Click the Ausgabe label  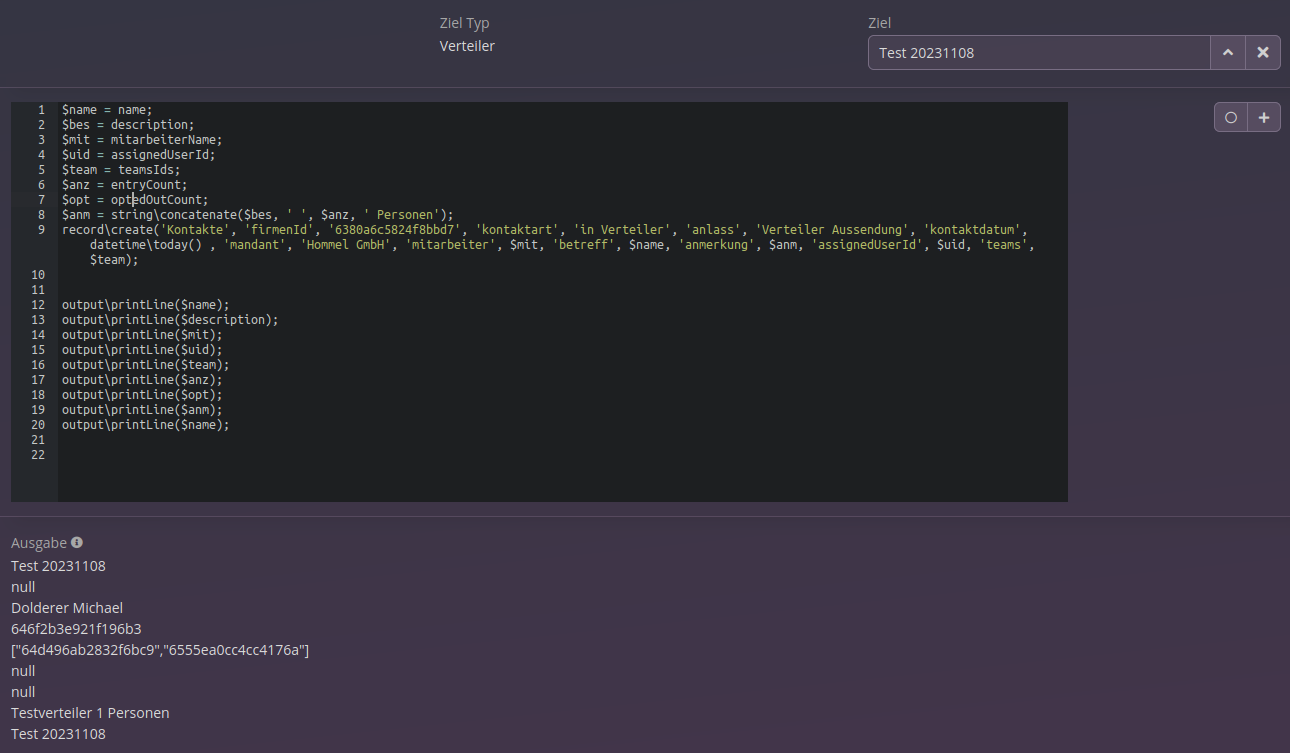click(x=39, y=543)
